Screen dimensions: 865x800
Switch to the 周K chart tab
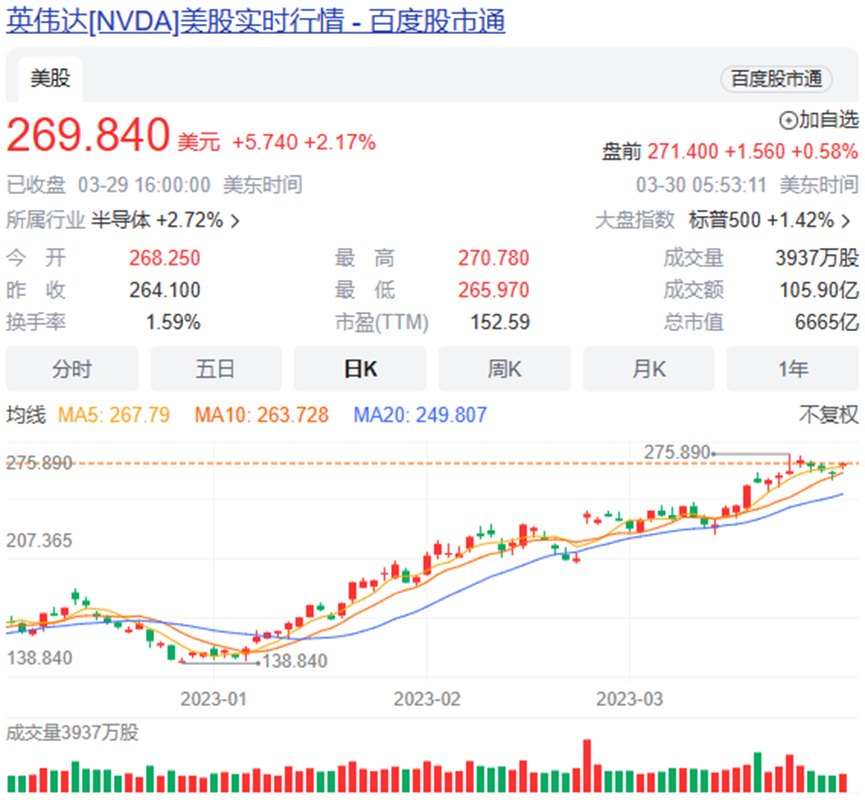[x=504, y=369]
